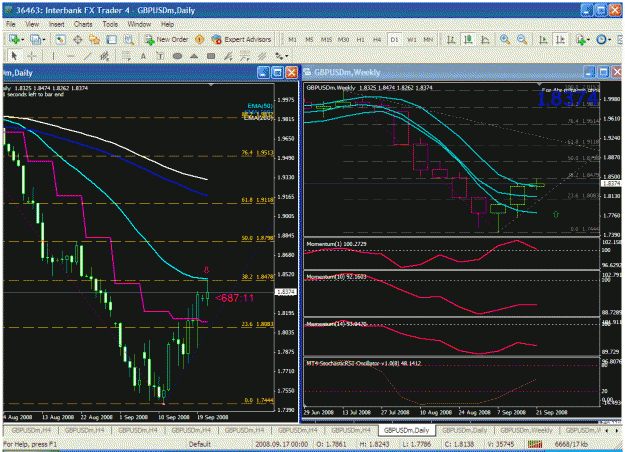
Task: Open the Help menu
Action: pyautogui.click(x=167, y=24)
